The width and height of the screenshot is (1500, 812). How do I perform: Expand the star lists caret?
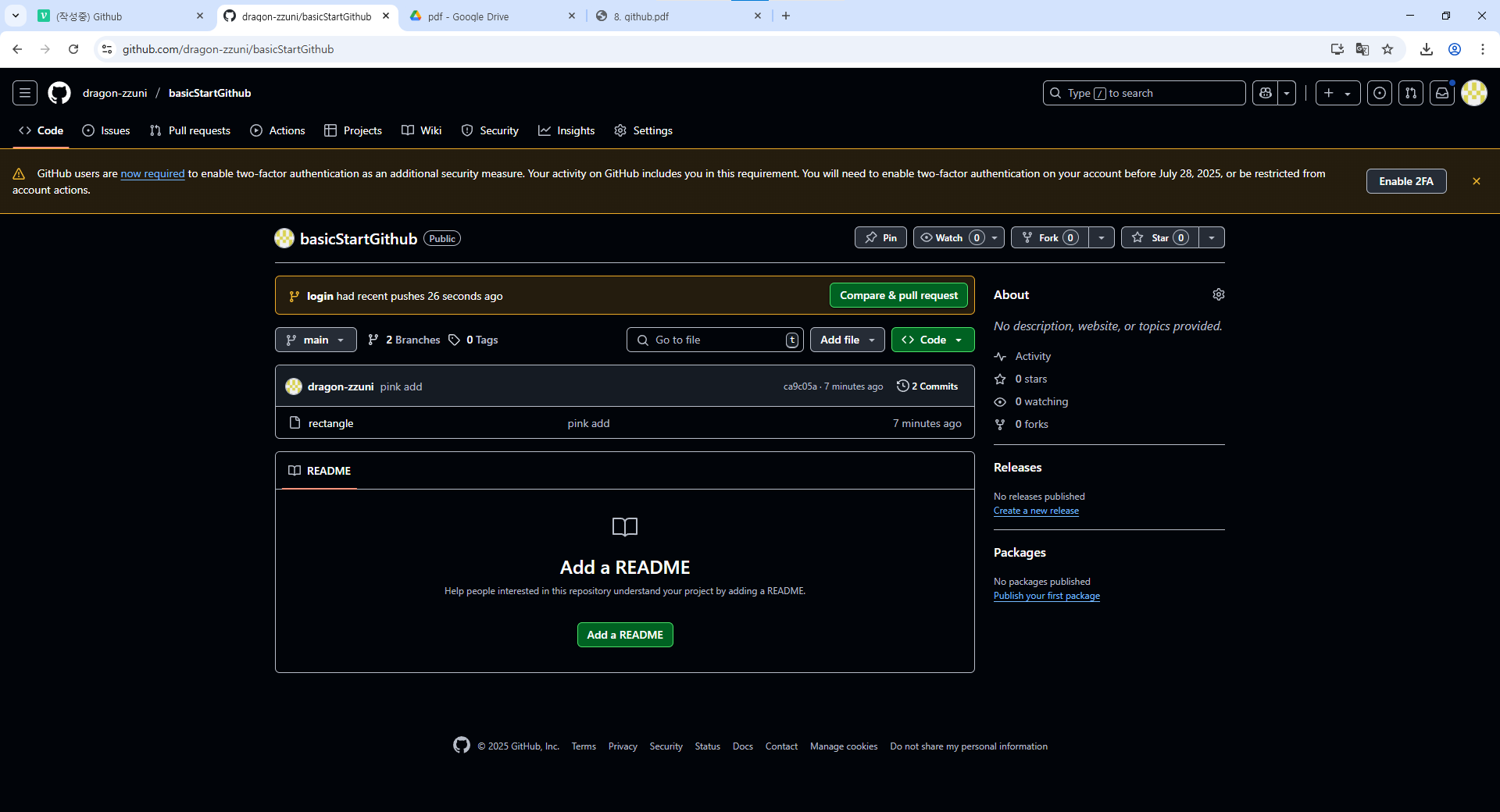(1212, 237)
